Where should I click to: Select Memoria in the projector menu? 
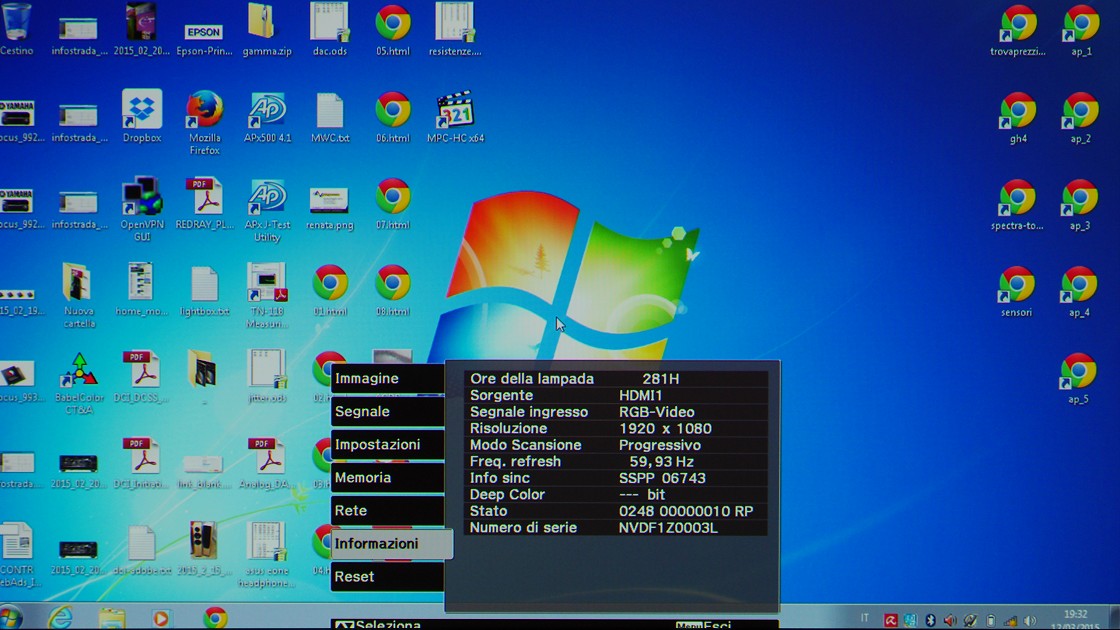387,477
